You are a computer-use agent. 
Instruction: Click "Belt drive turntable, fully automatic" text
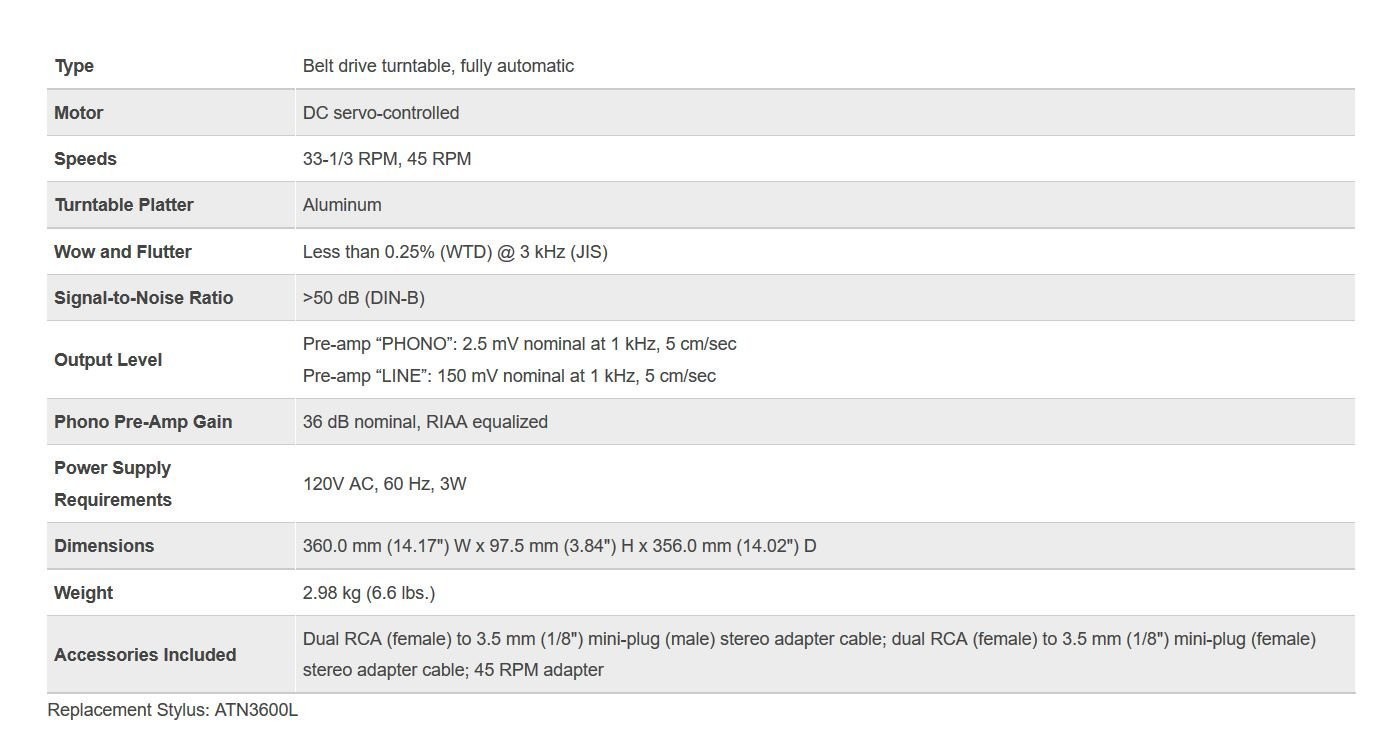[x=438, y=66]
